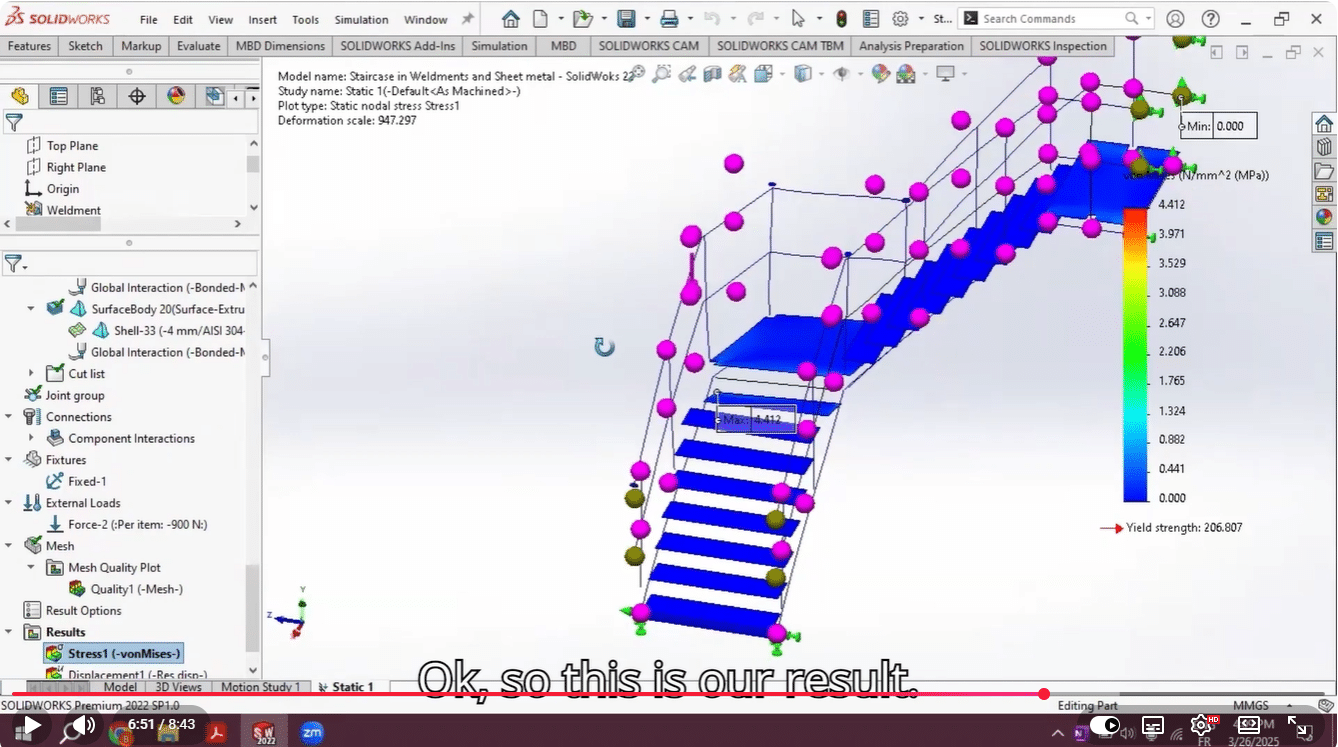This screenshot has width=1338, height=747.
Task: Open the ConfigurationManager tab icon
Action: pyautogui.click(x=98, y=96)
